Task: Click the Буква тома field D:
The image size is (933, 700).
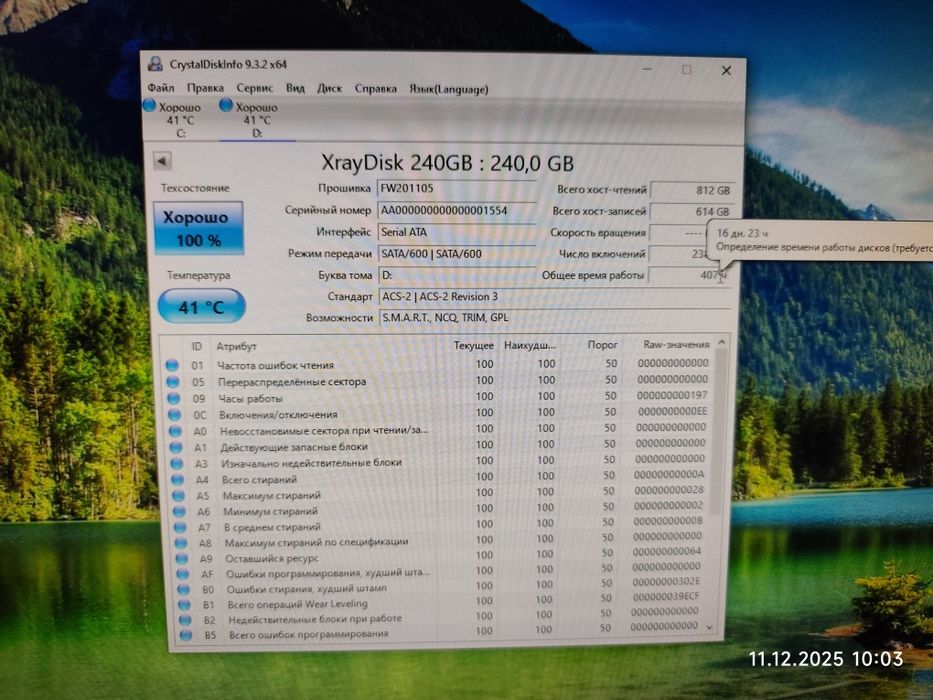Action: click(456, 275)
